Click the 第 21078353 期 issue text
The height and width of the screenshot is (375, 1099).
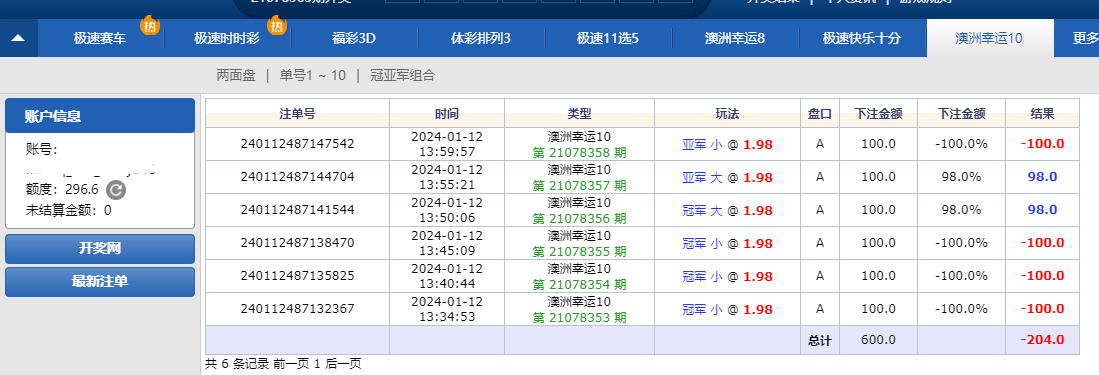tap(579, 317)
